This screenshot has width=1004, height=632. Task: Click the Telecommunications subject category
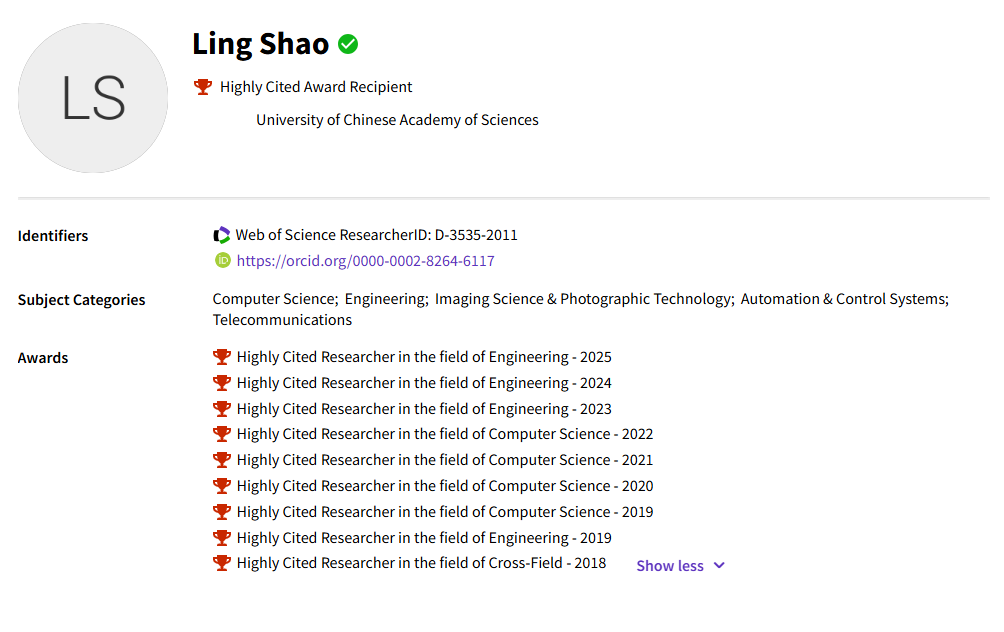tap(282, 320)
